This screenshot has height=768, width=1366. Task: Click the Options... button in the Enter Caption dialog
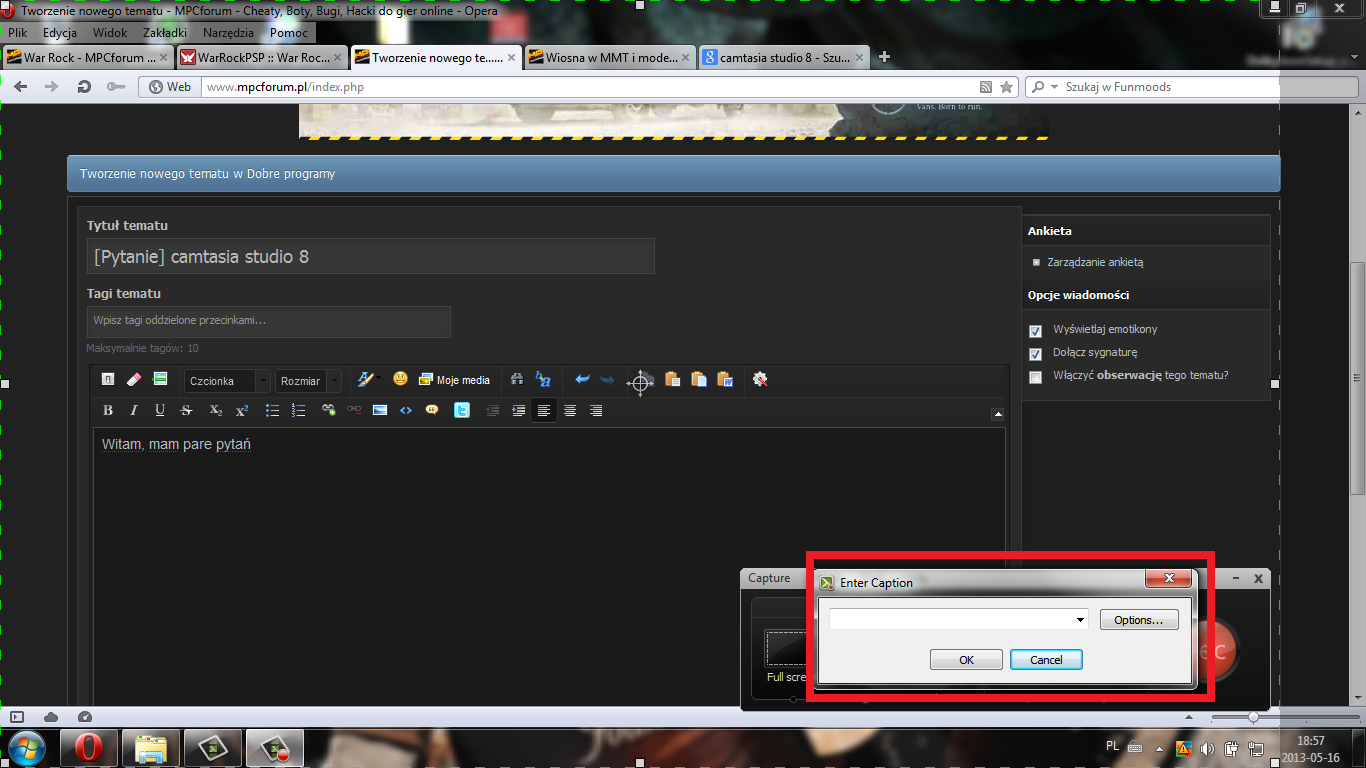click(x=1139, y=620)
